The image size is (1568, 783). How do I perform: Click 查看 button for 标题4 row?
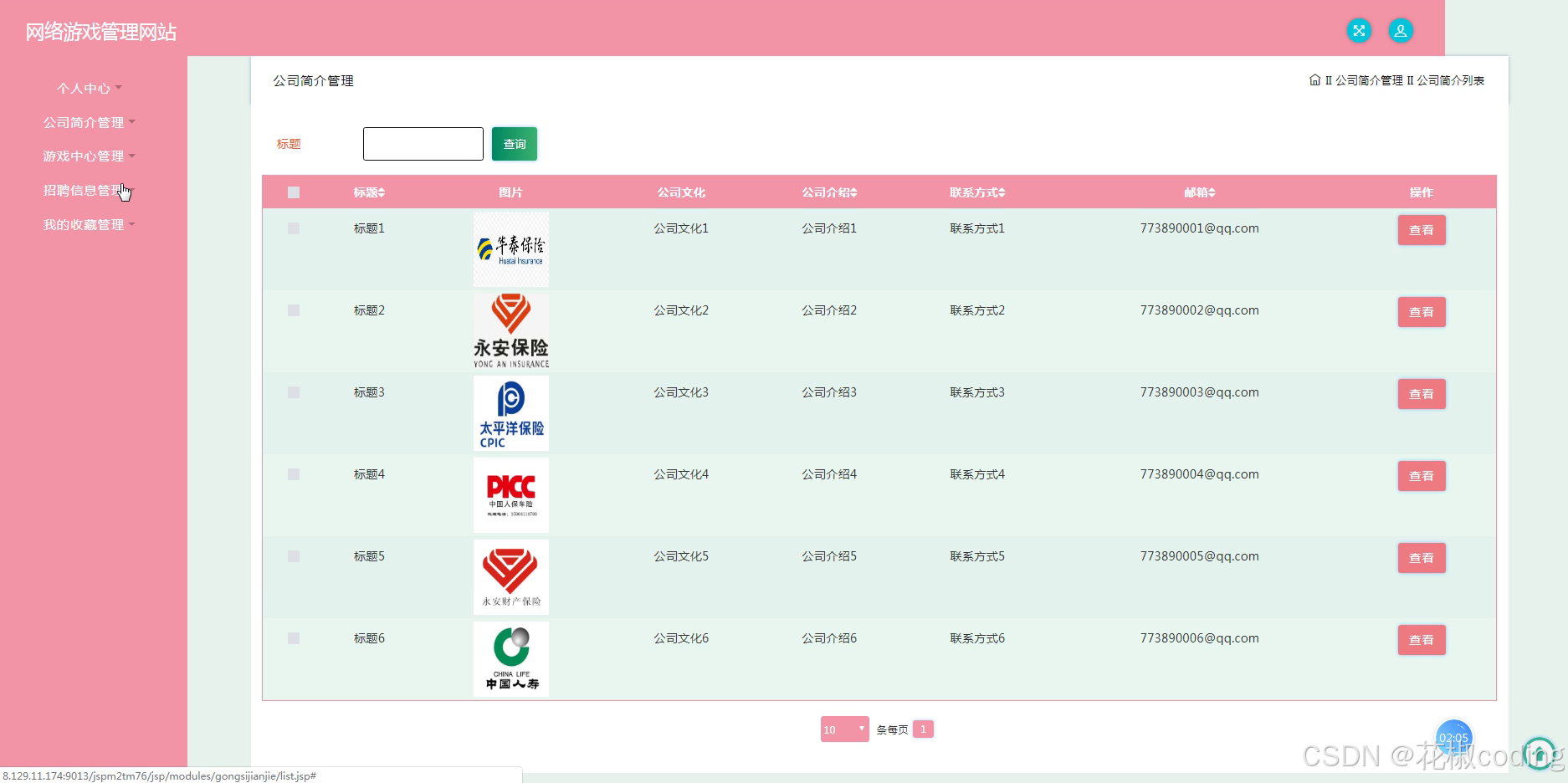coord(1421,476)
